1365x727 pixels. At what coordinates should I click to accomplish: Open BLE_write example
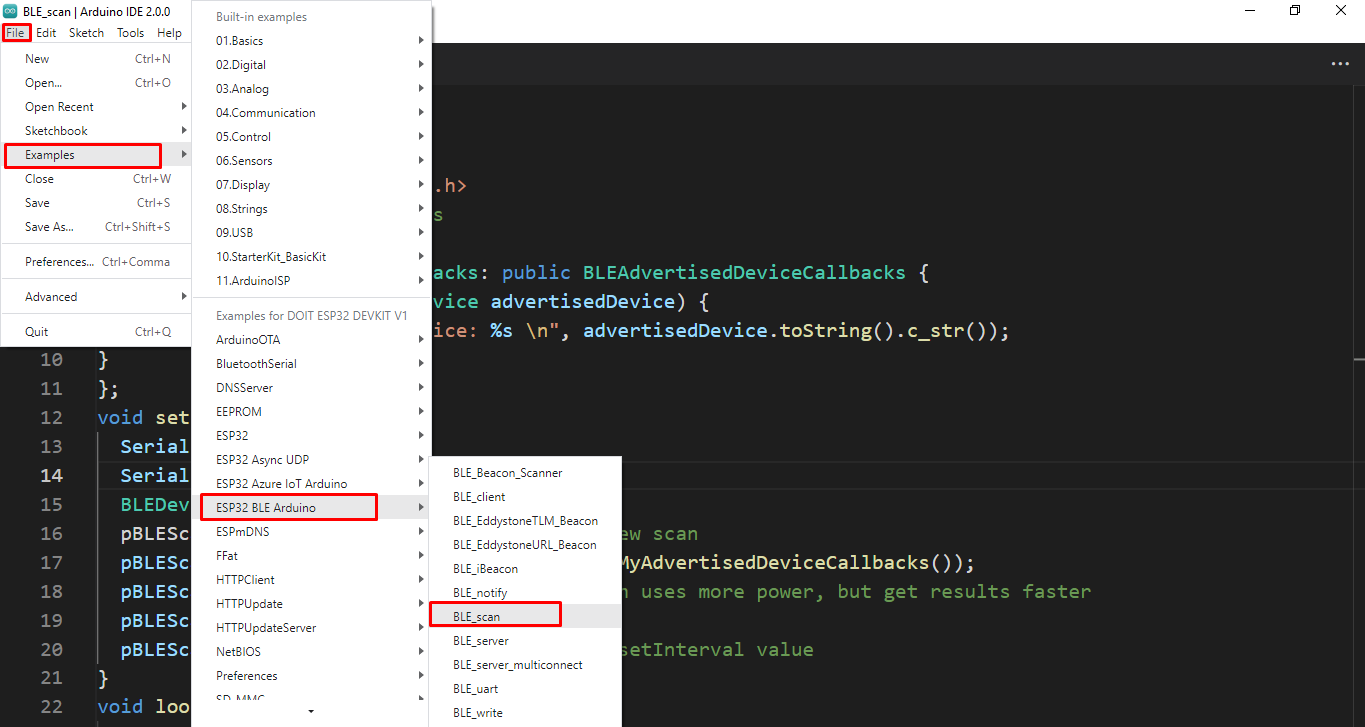pos(525,713)
